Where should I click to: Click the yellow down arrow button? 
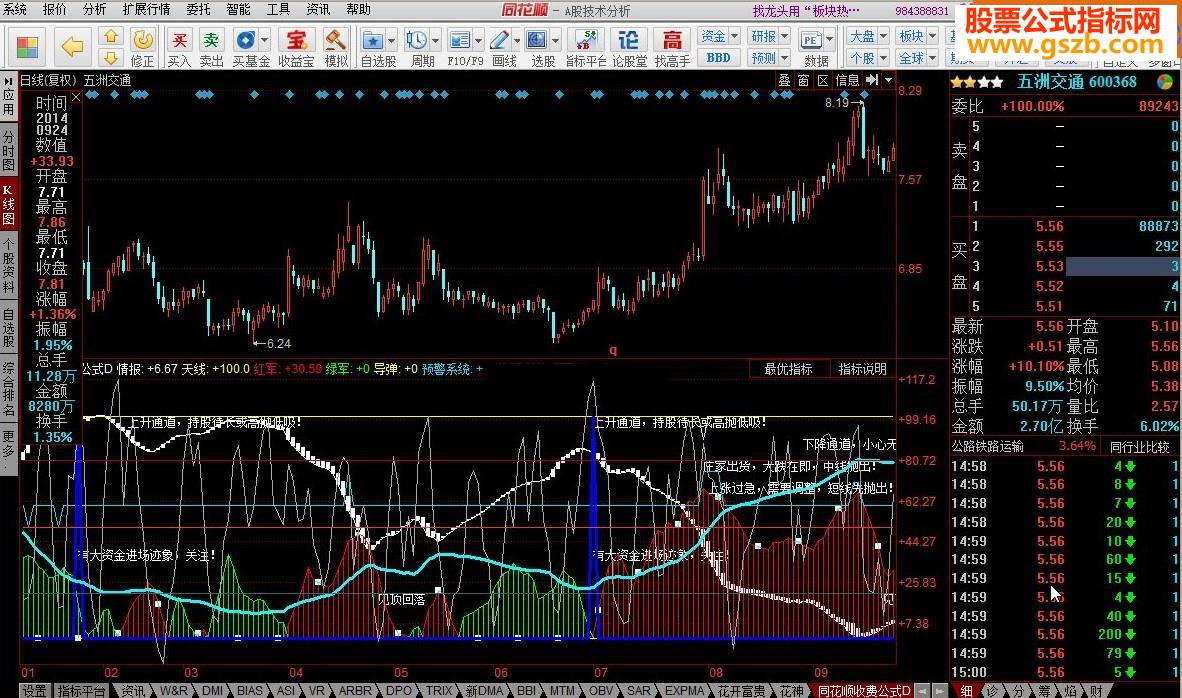pos(111,58)
